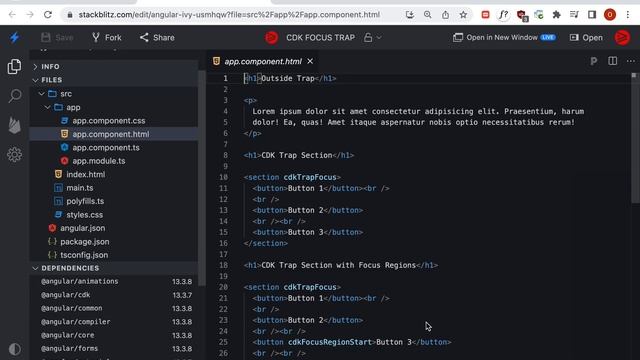Viewport: 640px width, 360px height.
Task: Fork the project
Action: click(x=107, y=38)
